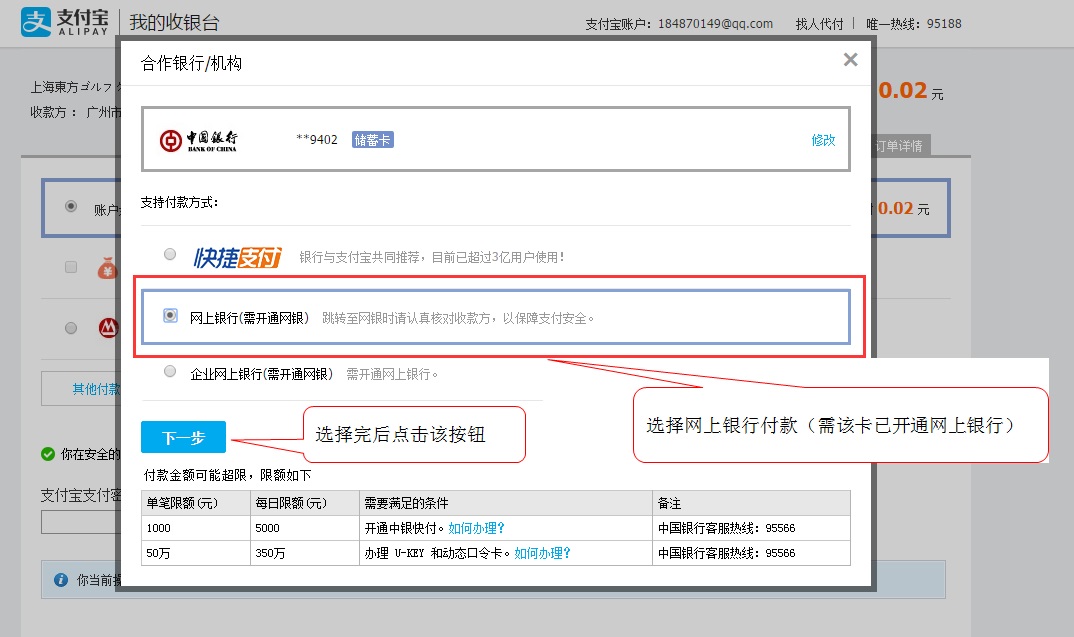Open 如何办理? link for 中银快付

[476, 528]
